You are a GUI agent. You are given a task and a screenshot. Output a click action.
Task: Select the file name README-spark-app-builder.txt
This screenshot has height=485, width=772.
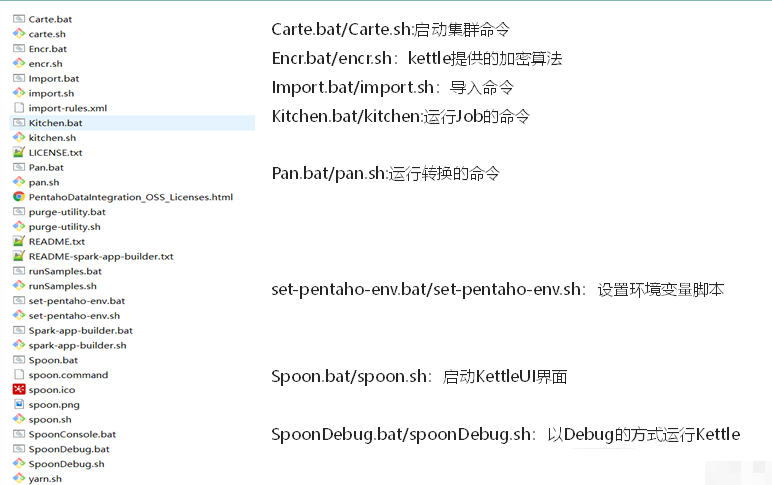click(101, 256)
